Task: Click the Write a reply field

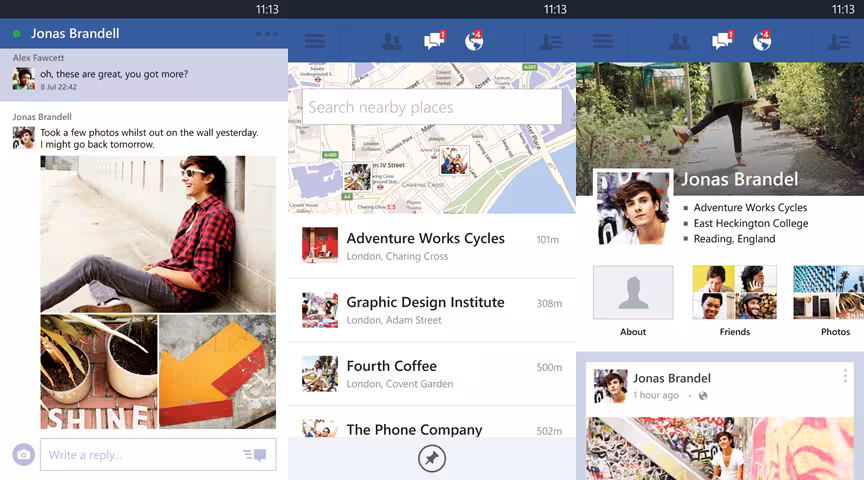Action: tap(158, 455)
